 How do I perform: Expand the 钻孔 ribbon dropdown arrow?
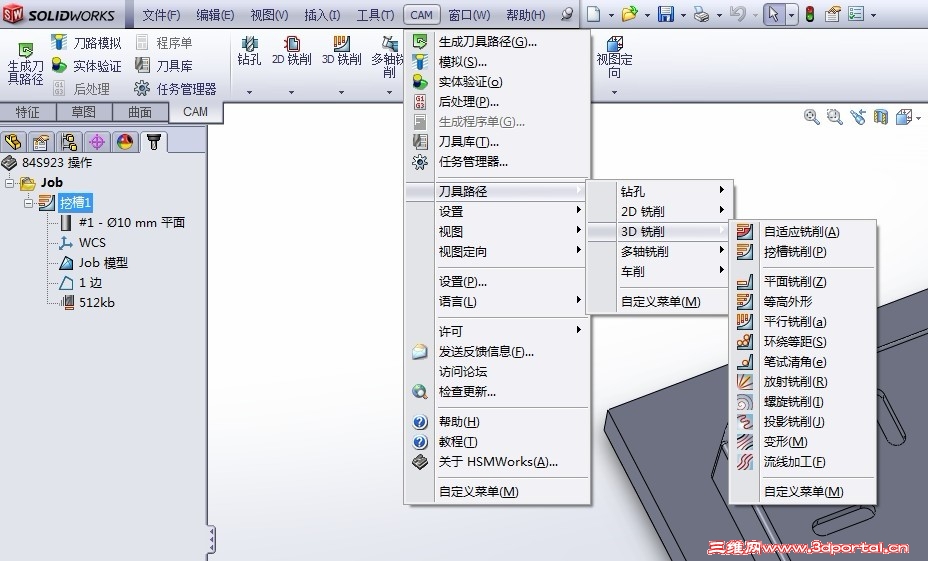click(249, 92)
